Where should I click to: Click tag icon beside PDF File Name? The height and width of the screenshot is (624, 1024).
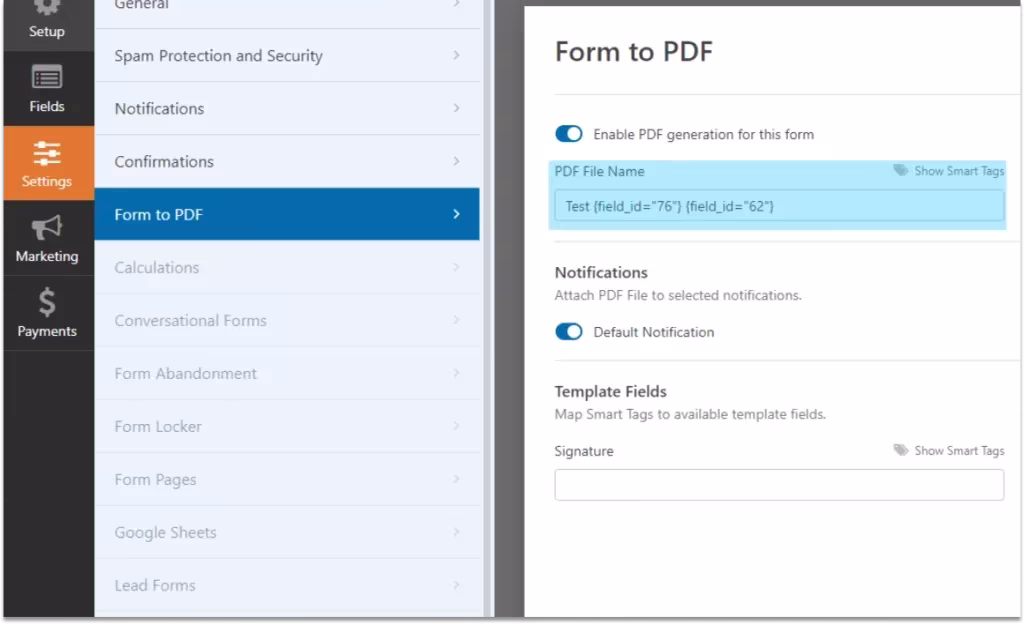coord(901,171)
